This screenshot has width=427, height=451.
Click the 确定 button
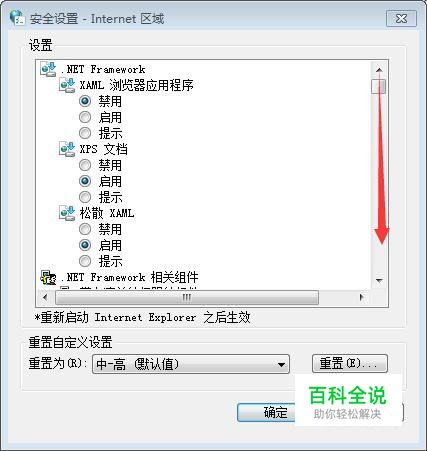pyautogui.click(x=267, y=413)
